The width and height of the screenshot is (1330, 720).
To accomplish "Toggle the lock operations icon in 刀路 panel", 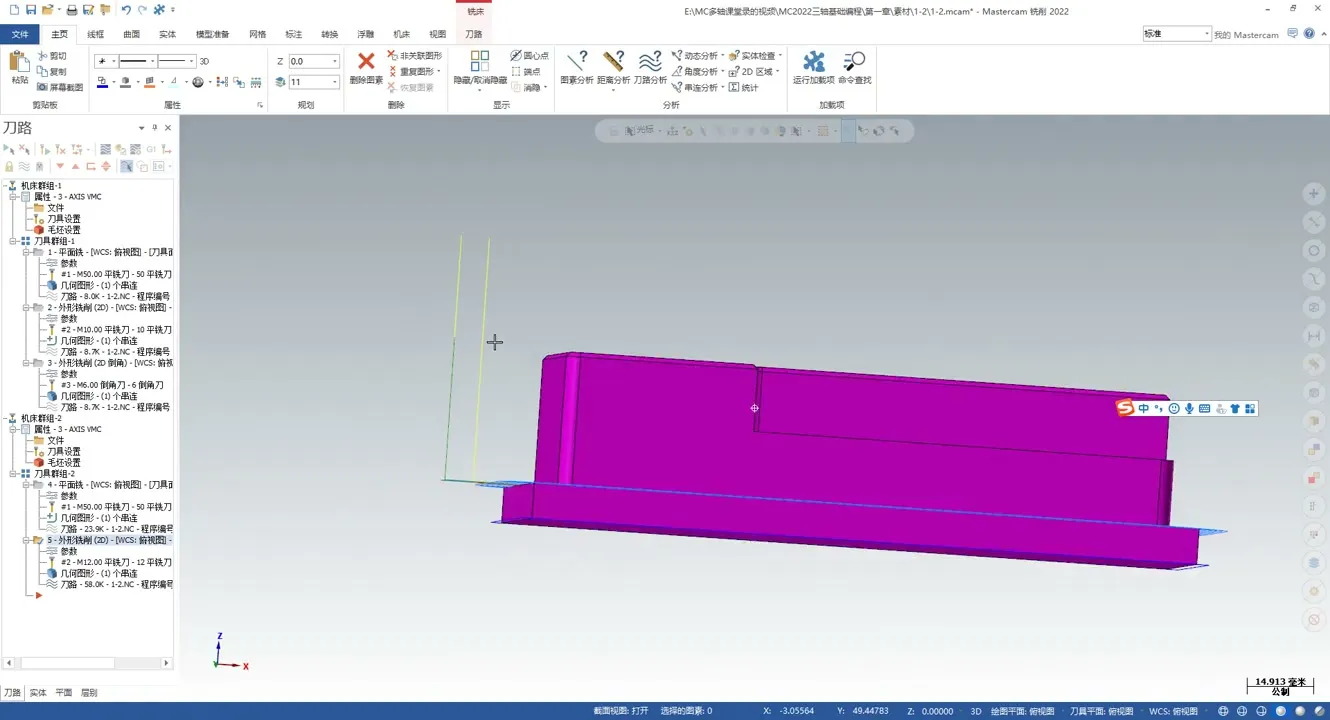I will (9, 167).
